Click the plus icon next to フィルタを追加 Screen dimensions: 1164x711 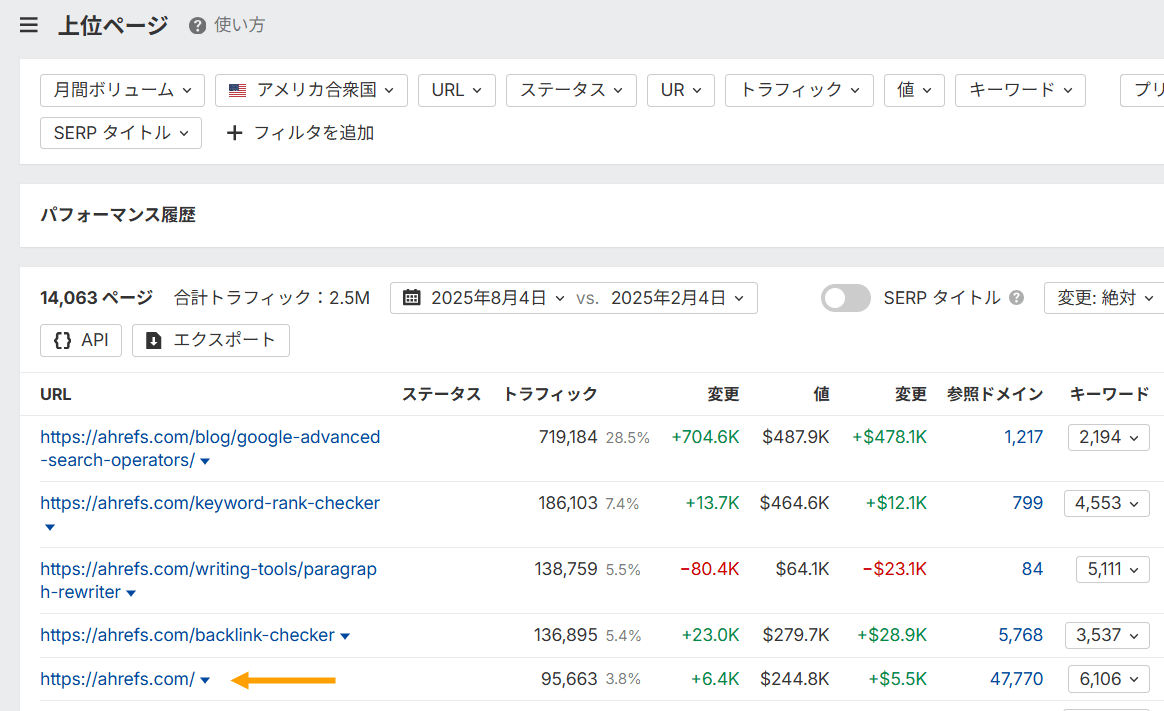pyautogui.click(x=234, y=132)
